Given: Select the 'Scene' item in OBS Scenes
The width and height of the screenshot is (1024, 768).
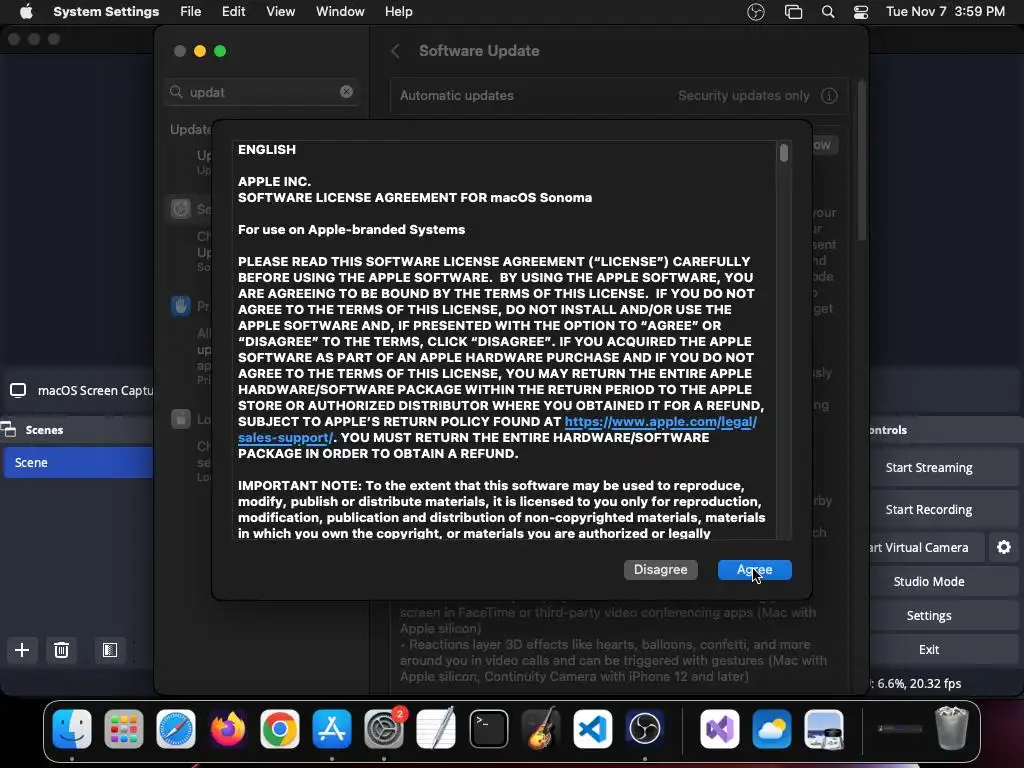Looking at the screenshot, I should [x=78, y=462].
